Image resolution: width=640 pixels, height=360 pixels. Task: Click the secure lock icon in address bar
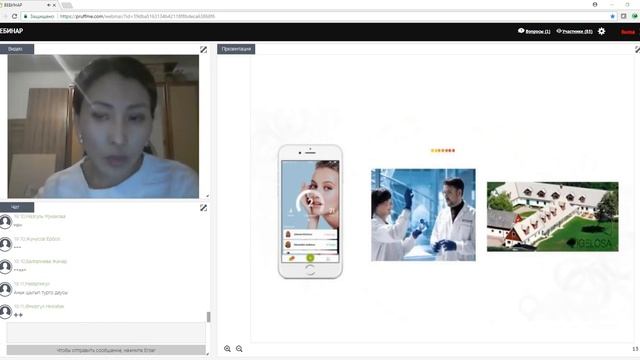25,16
